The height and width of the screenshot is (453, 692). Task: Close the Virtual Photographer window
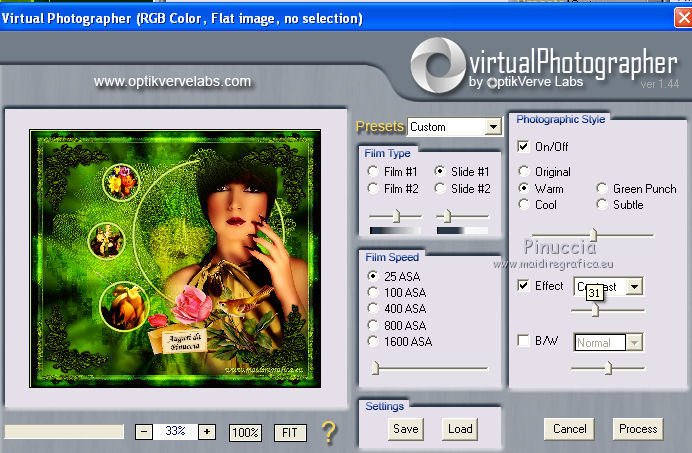(684, 18)
